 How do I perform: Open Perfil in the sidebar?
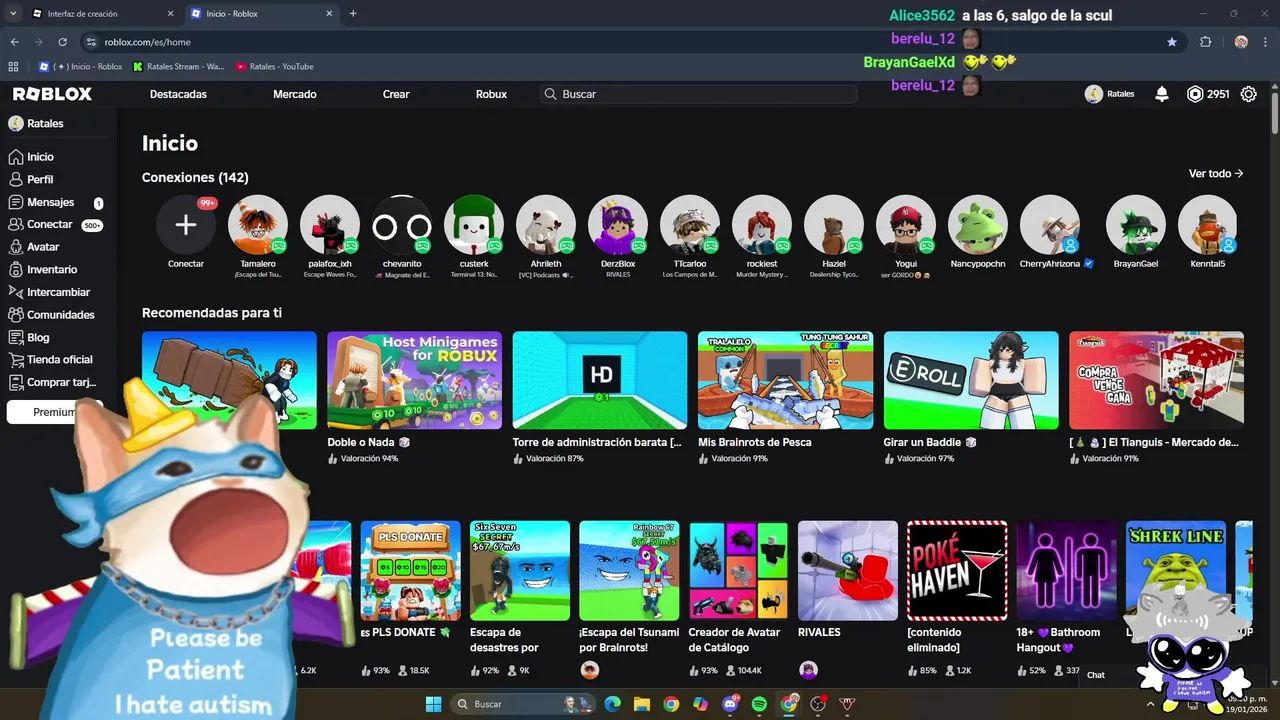point(40,180)
